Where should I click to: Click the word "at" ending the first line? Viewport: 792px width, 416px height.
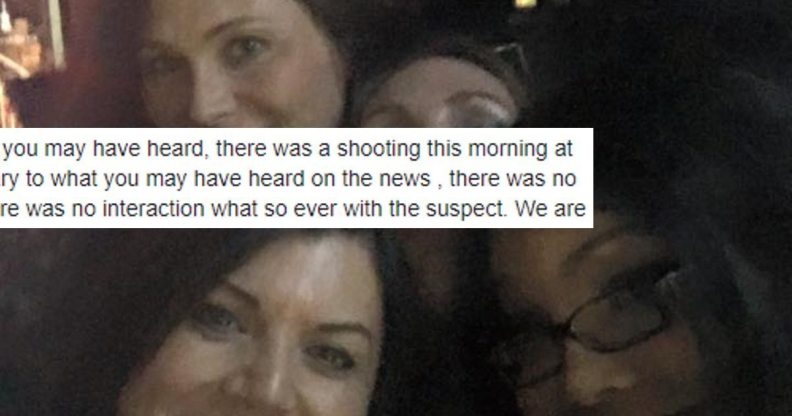[x=564, y=149]
